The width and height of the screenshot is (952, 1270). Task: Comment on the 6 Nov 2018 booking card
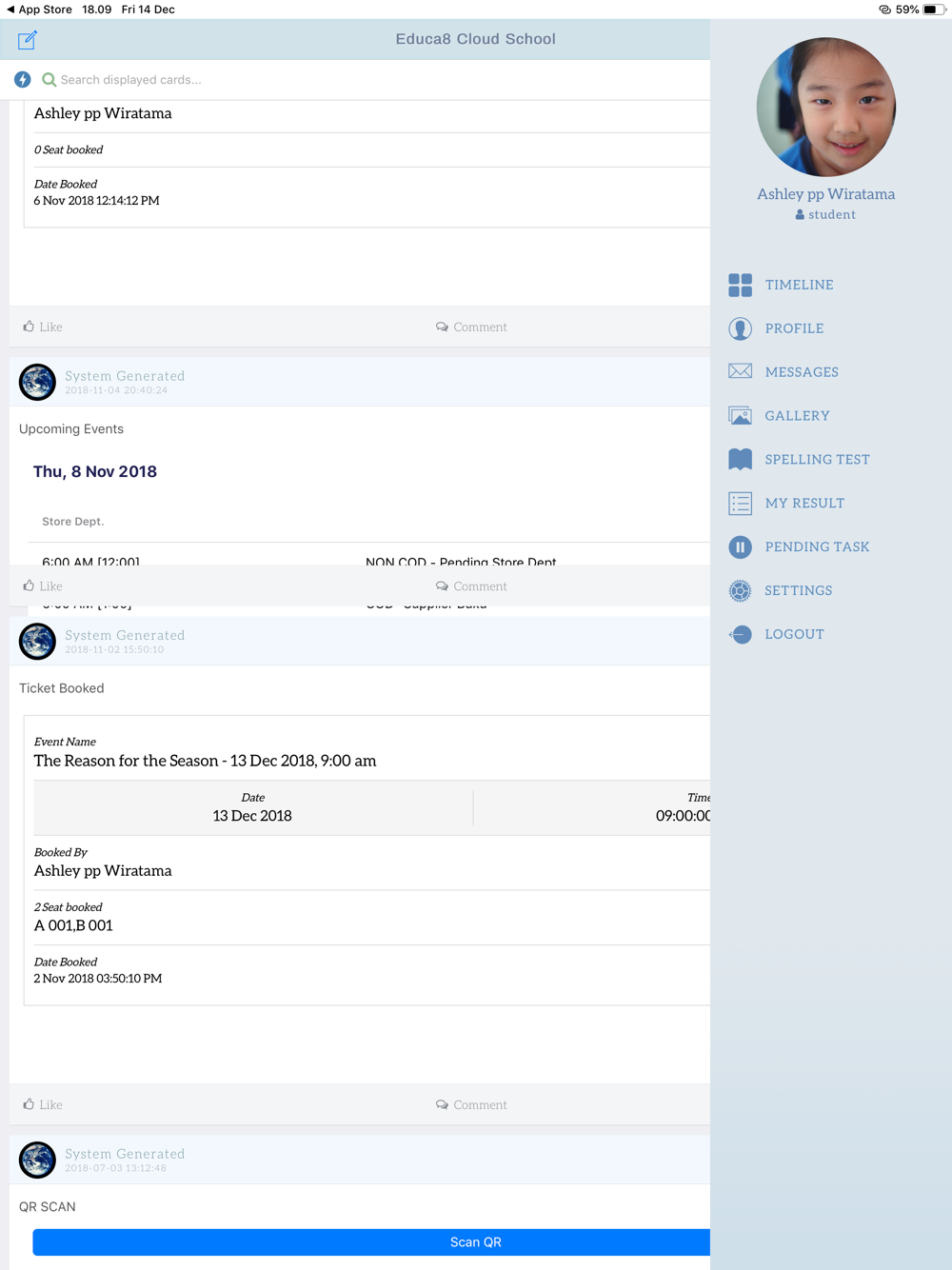(471, 327)
